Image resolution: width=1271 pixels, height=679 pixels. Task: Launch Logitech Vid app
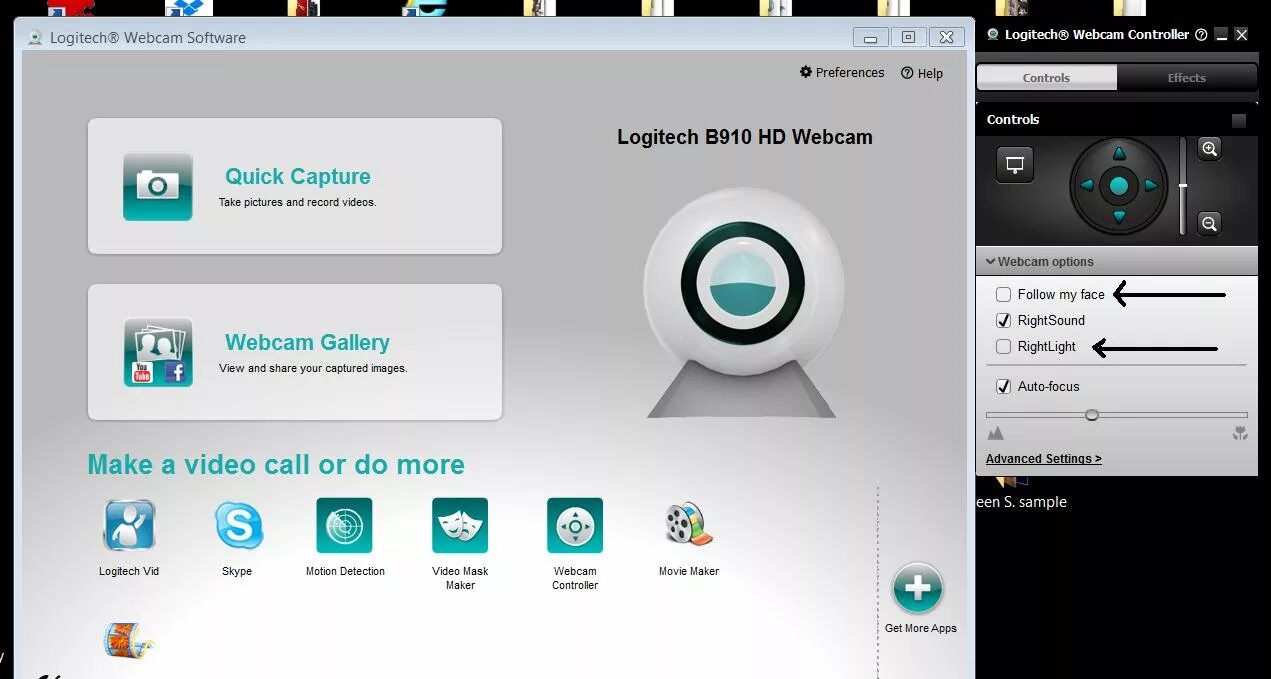click(129, 526)
